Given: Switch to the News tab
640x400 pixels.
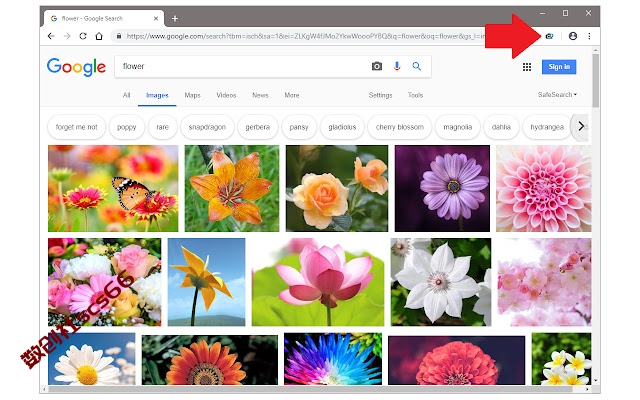Looking at the screenshot, I should click(x=260, y=95).
